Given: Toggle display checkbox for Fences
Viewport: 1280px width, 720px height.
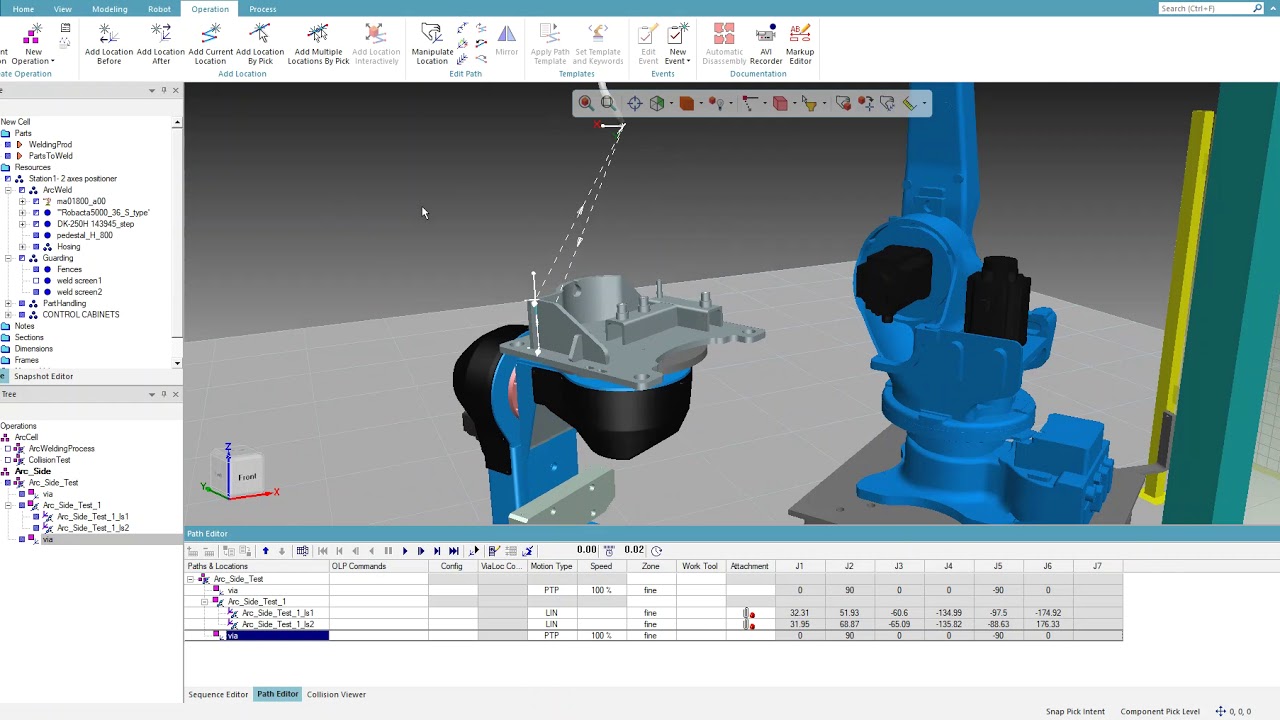Looking at the screenshot, I should [x=36, y=269].
